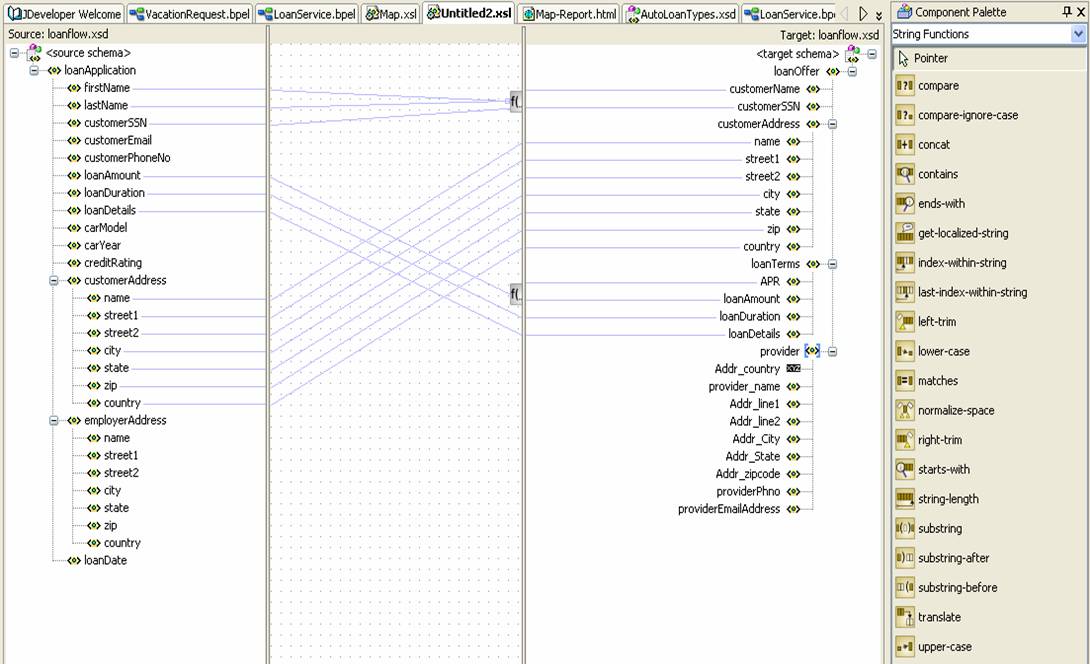Collapse the source loanApplication node
This screenshot has height=664, width=1090.
point(33,70)
